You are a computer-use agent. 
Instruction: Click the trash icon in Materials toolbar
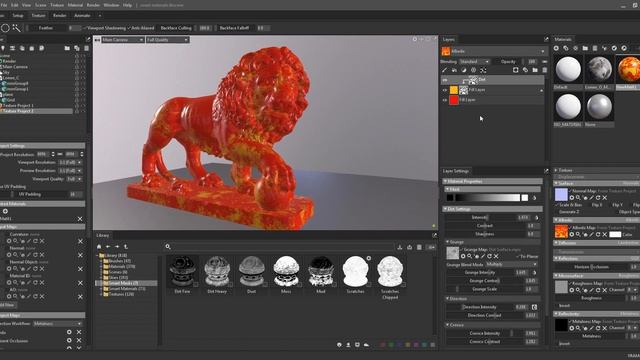point(595,48)
